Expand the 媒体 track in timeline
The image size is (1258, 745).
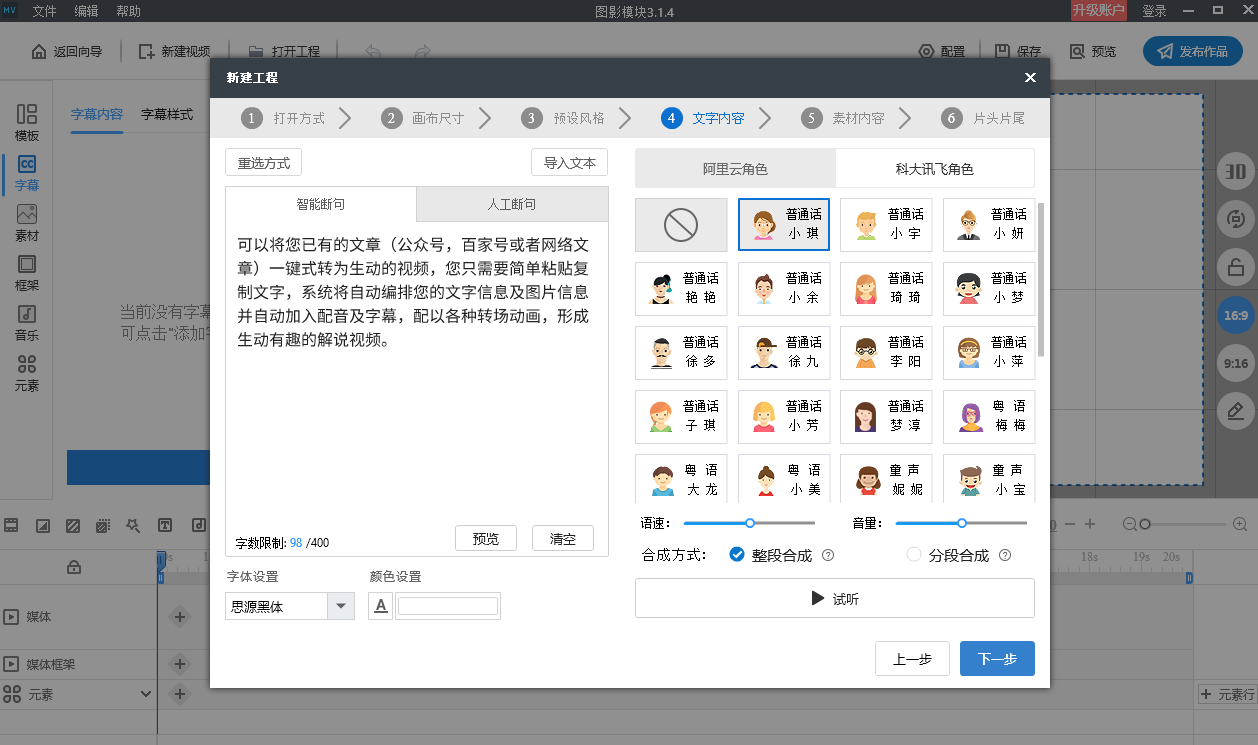[x=12, y=617]
